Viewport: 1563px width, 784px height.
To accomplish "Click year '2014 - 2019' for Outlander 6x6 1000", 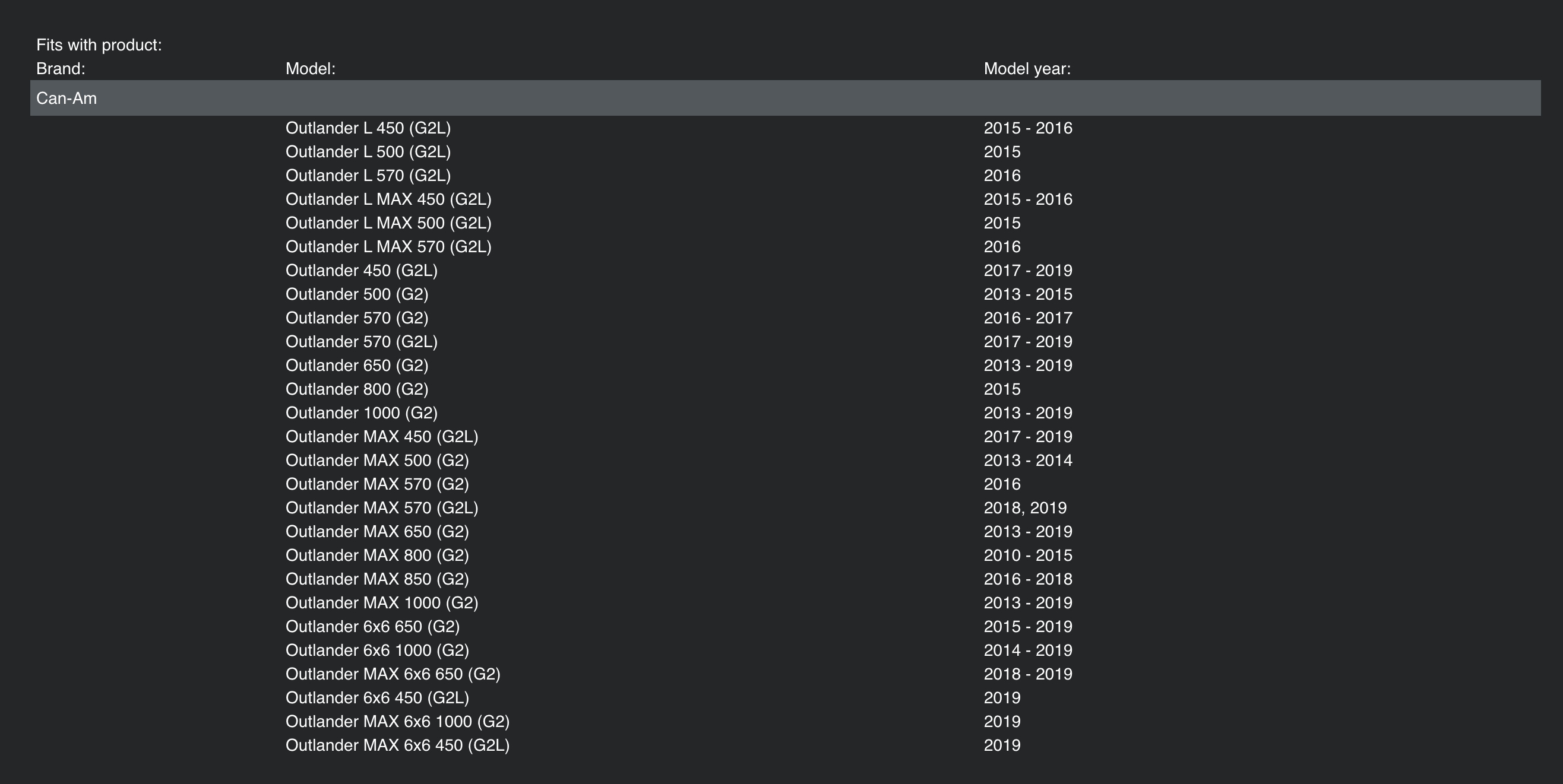I will coord(1028,650).
